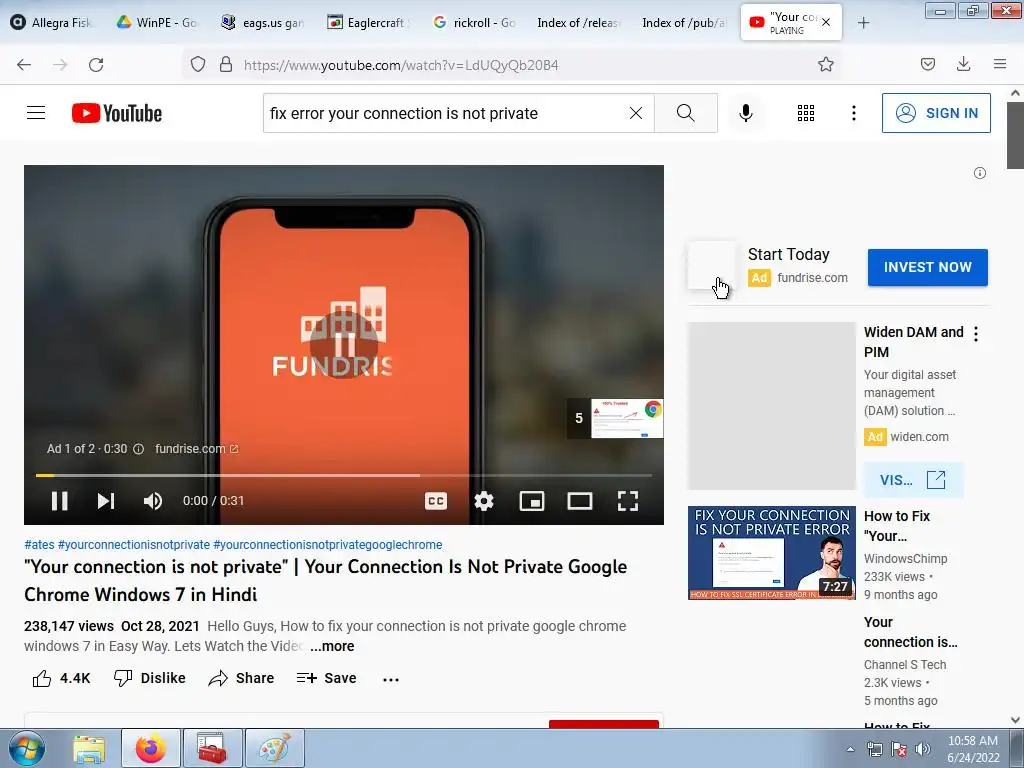The width and height of the screenshot is (1024, 768).
Task: Open the Paint taskbar application
Action: tap(275, 748)
